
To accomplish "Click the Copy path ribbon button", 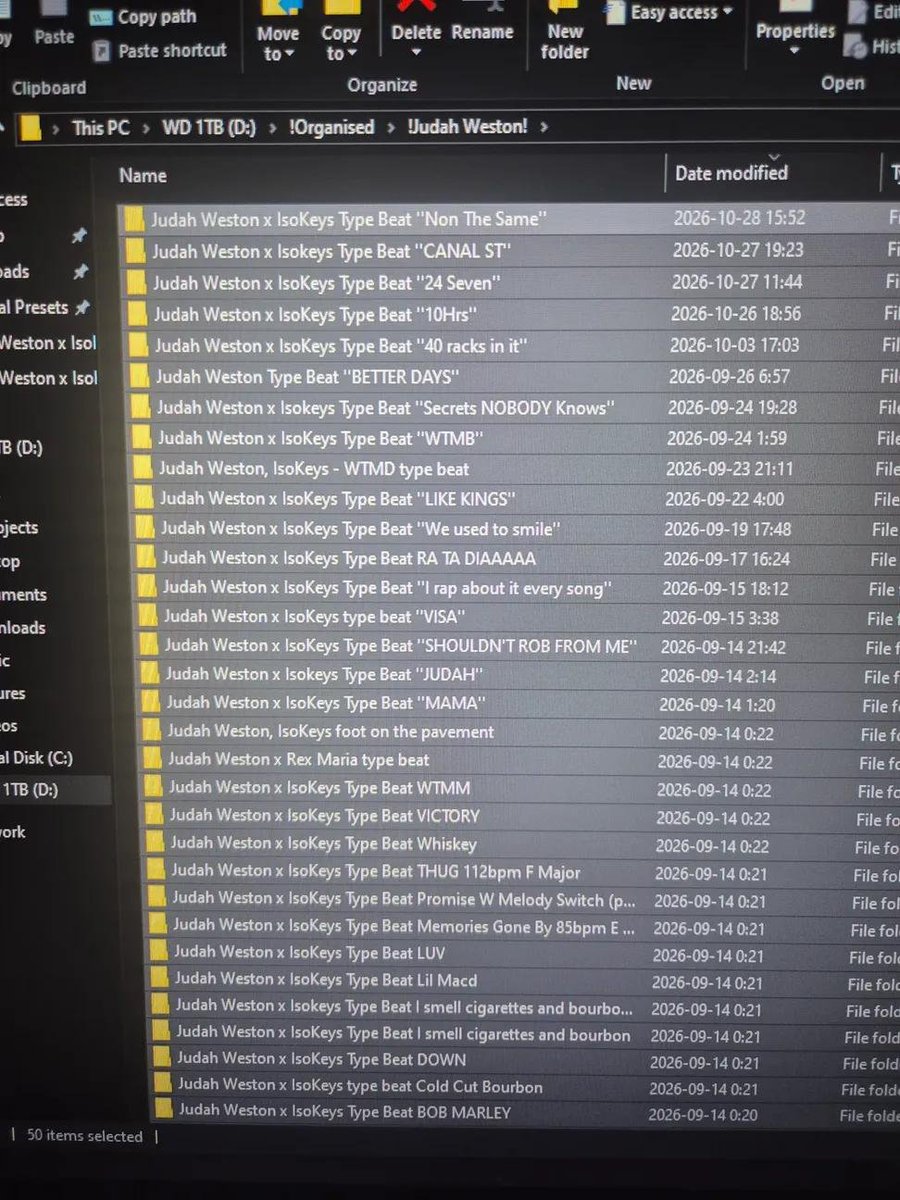I will (143, 17).
